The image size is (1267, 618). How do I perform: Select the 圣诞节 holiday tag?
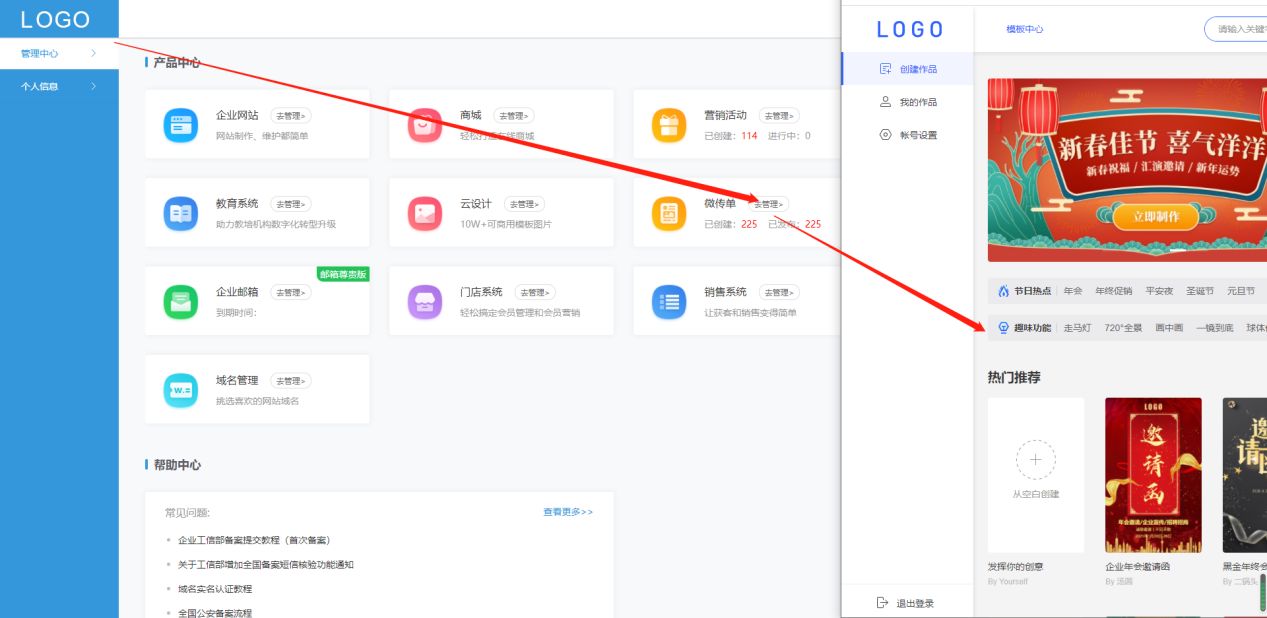1200,291
